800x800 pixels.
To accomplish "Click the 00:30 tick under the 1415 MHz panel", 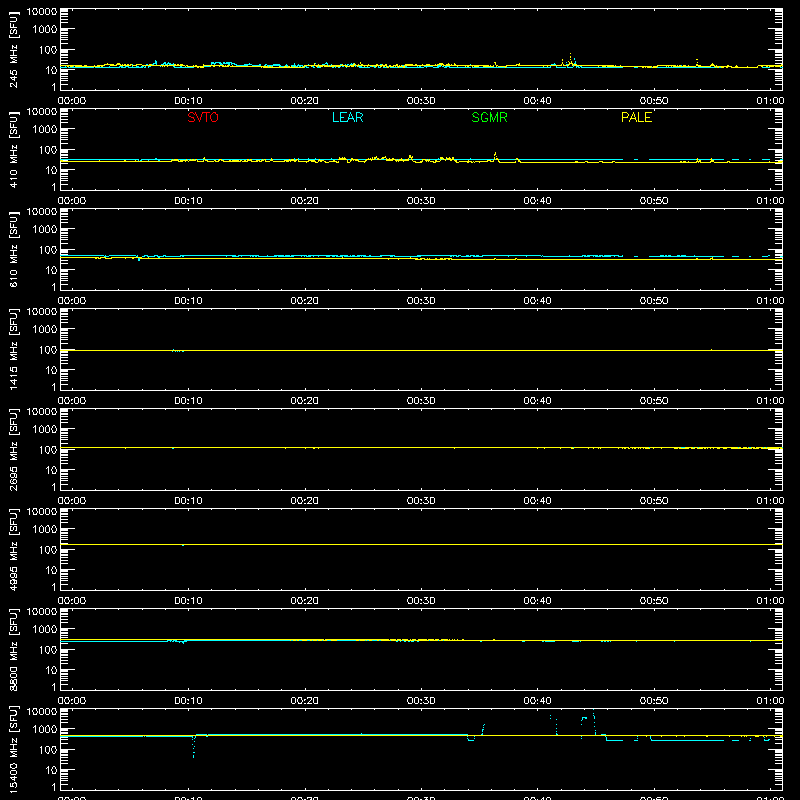I will click(x=421, y=401).
